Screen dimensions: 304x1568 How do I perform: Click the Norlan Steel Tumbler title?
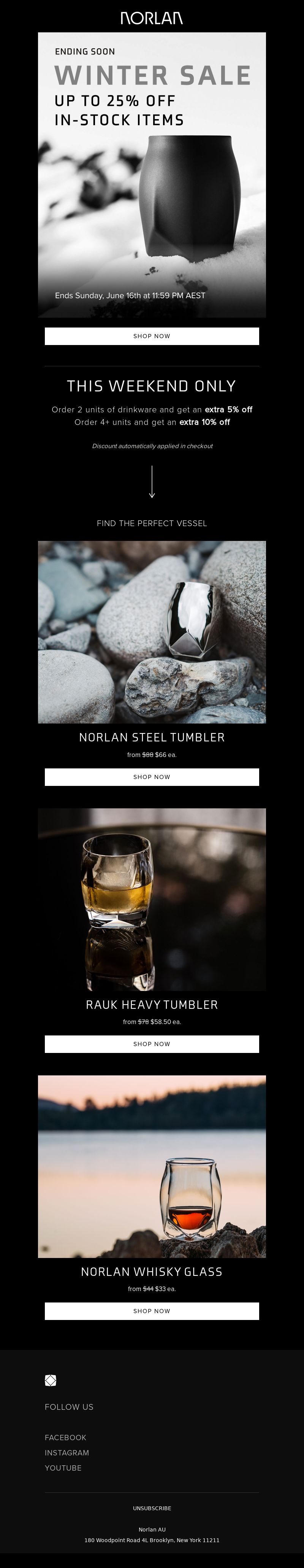click(x=152, y=737)
